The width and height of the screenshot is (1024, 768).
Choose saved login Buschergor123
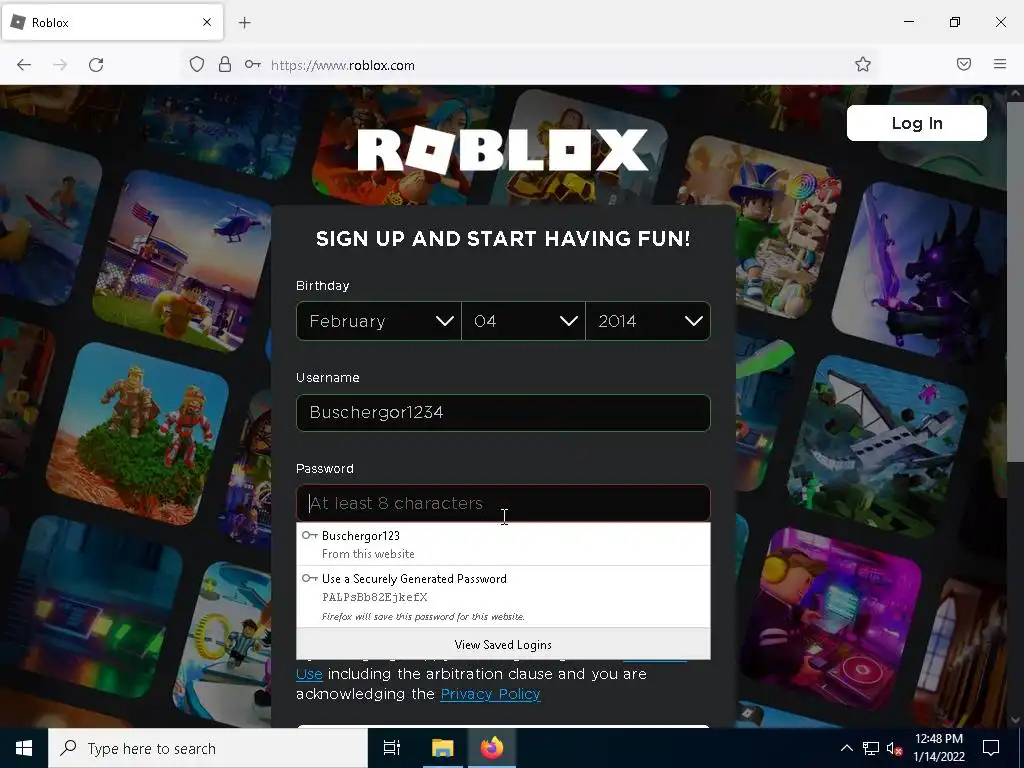tap(503, 544)
